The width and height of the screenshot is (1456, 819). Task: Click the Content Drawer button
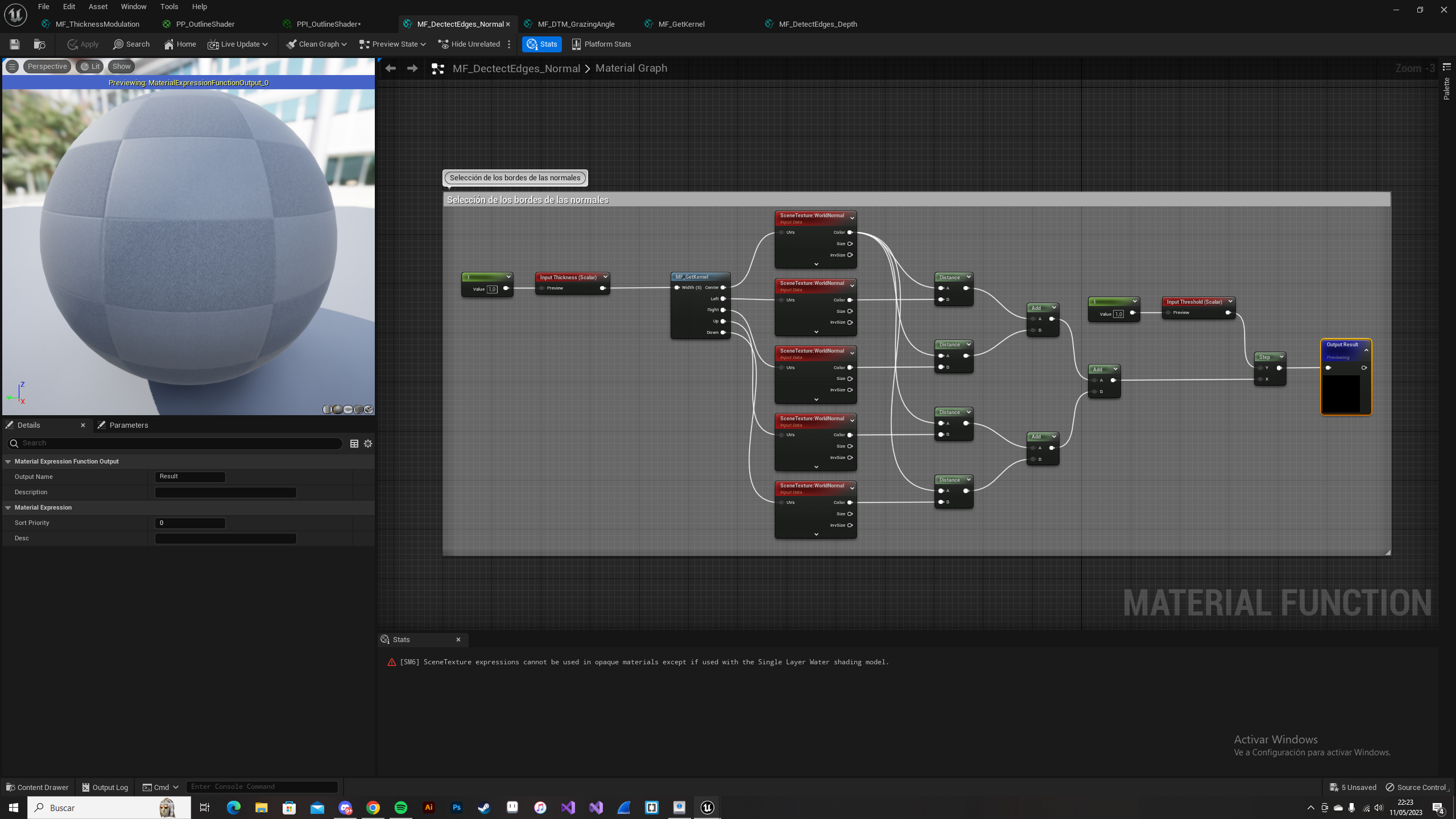38,787
